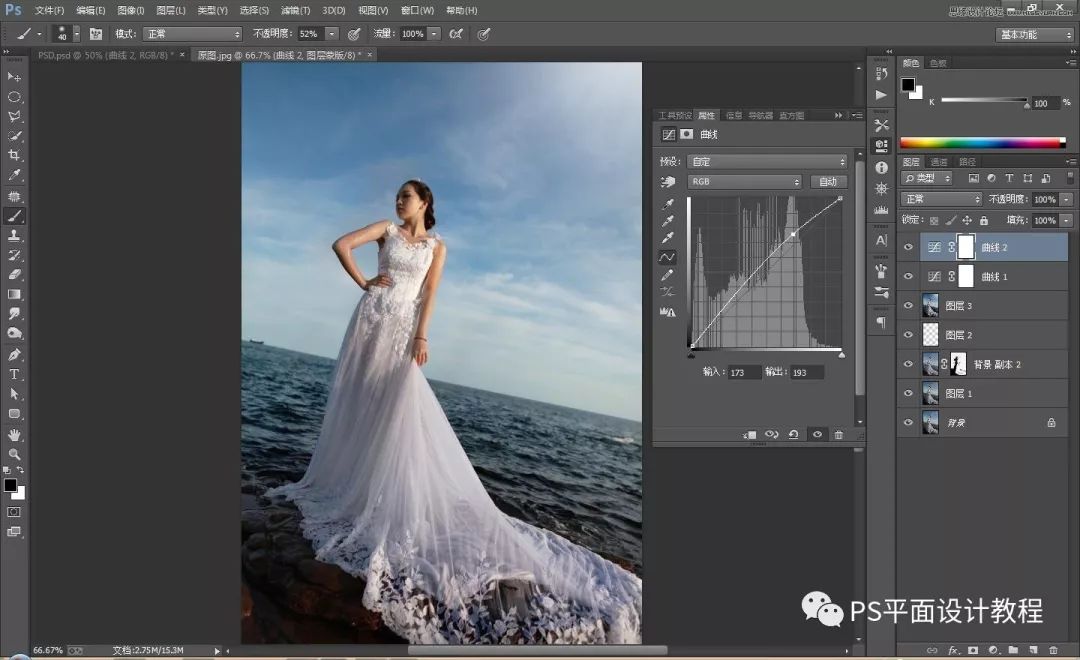Select the Pen tool

(x=15, y=354)
